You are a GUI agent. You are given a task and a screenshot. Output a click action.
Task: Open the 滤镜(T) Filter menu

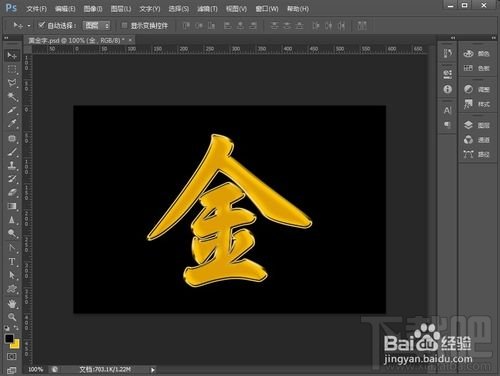tap(207, 9)
